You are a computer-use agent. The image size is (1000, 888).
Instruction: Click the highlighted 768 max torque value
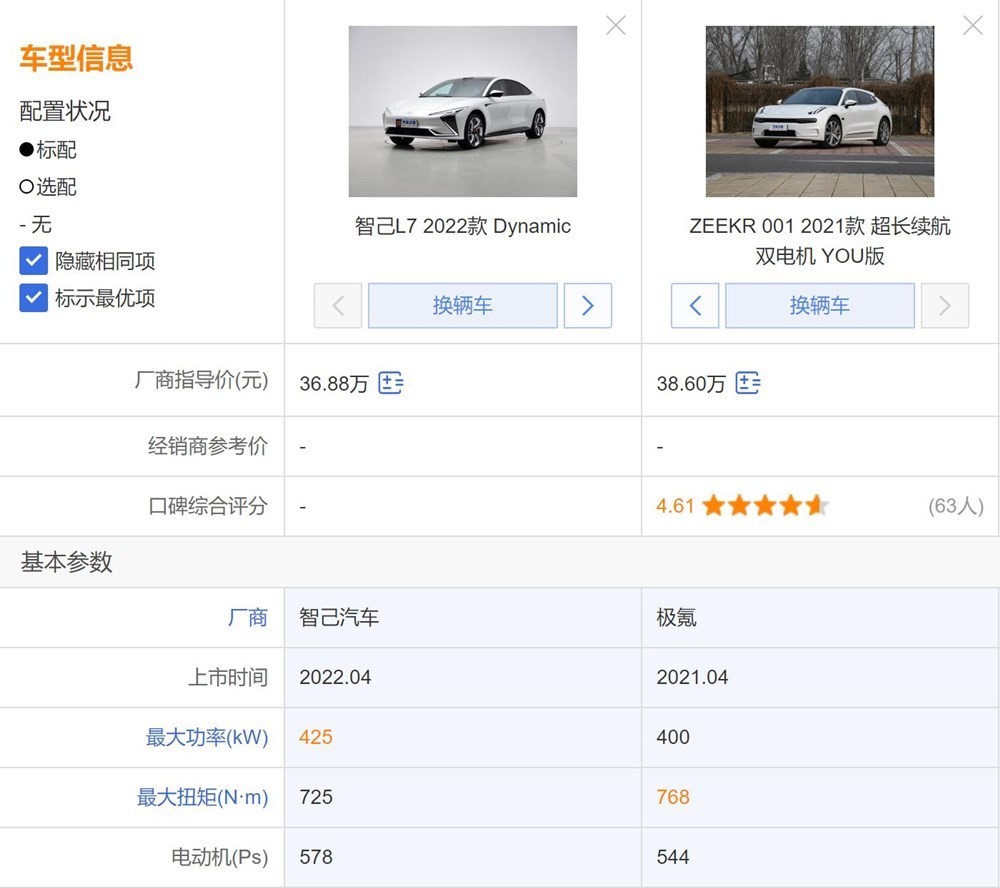[x=673, y=797]
